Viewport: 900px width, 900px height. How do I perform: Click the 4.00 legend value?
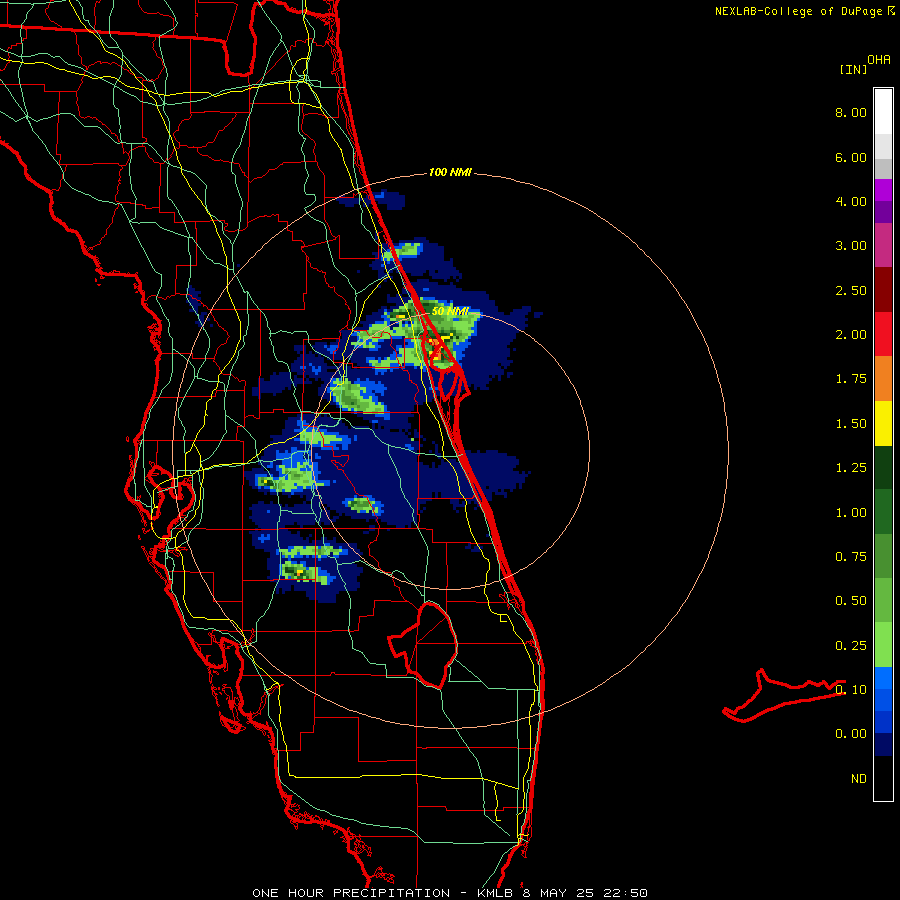click(x=851, y=201)
